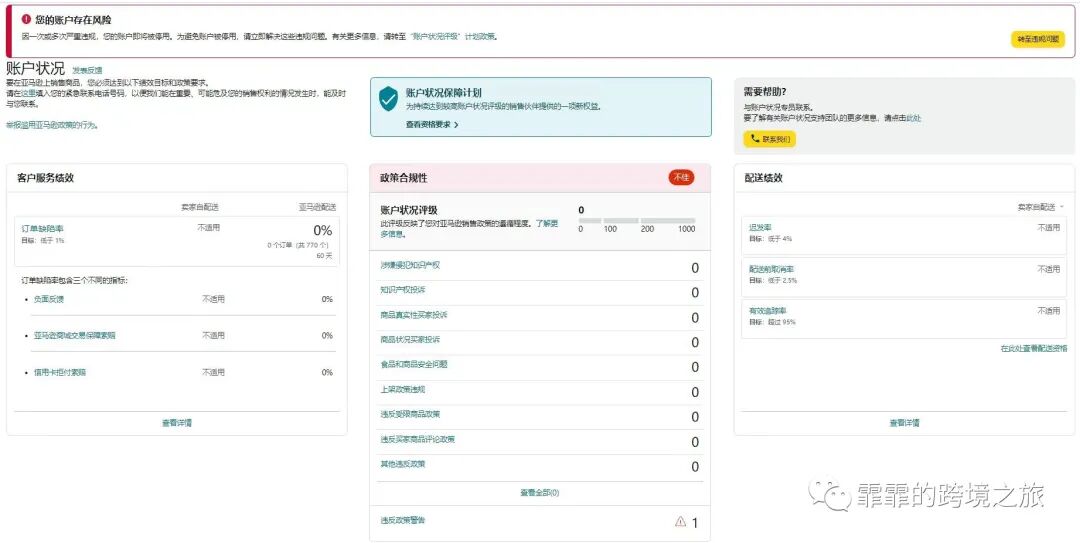This screenshot has width=1080, height=543.
Task: Click the 账户状况 page title
Action: click(35, 68)
